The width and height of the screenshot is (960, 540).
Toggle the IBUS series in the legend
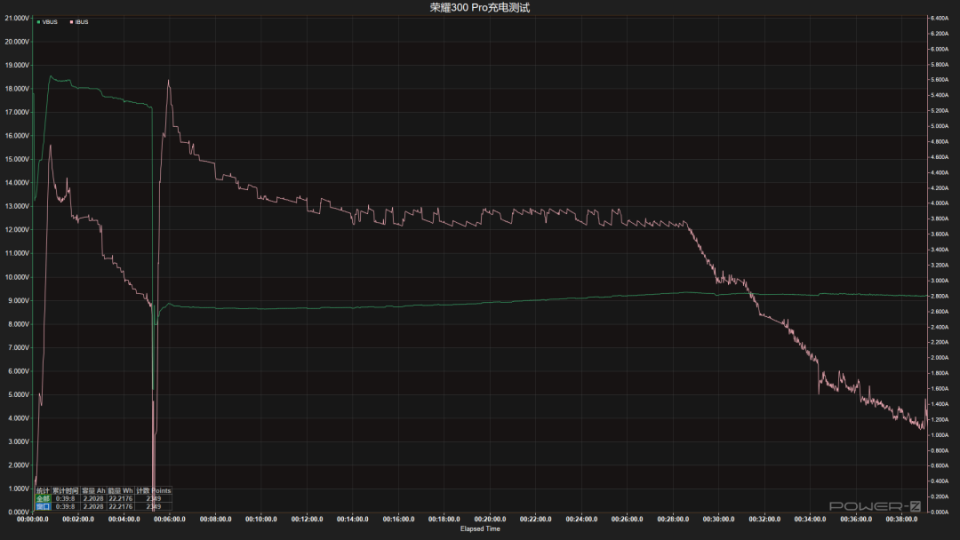(x=79, y=22)
